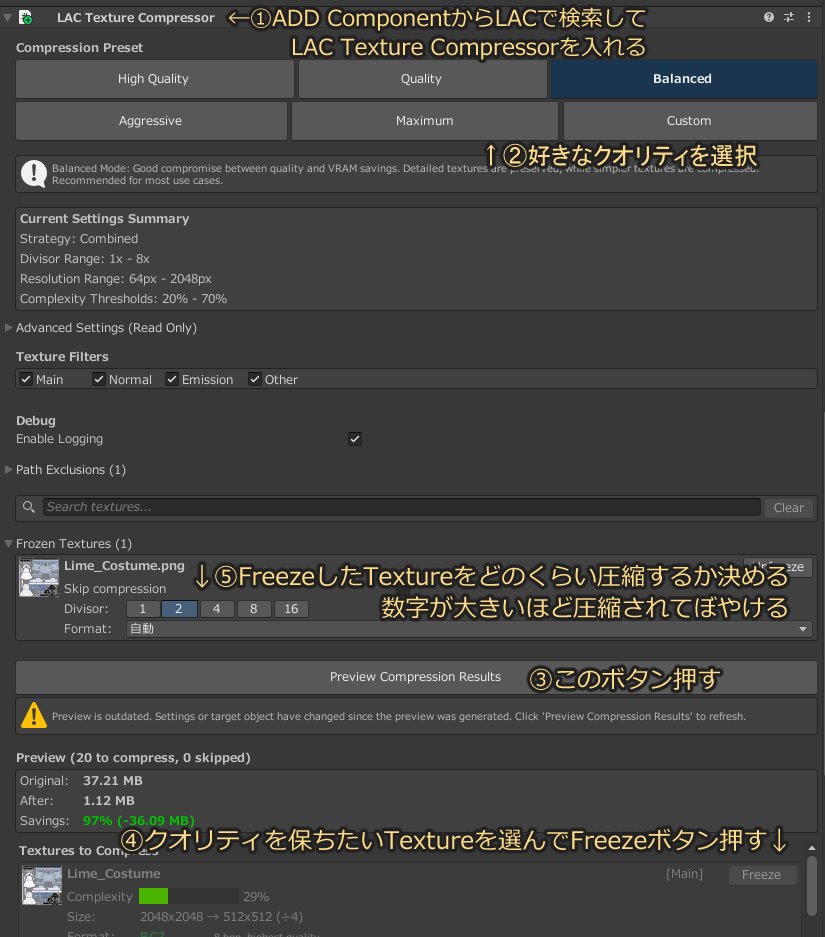Clear the texture search field
The image size is (825, 937).
789,507
